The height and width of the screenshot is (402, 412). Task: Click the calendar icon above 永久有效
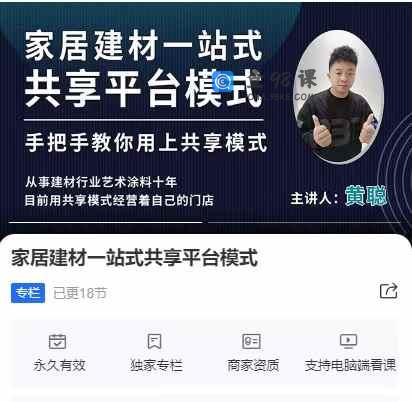(57, 341)
